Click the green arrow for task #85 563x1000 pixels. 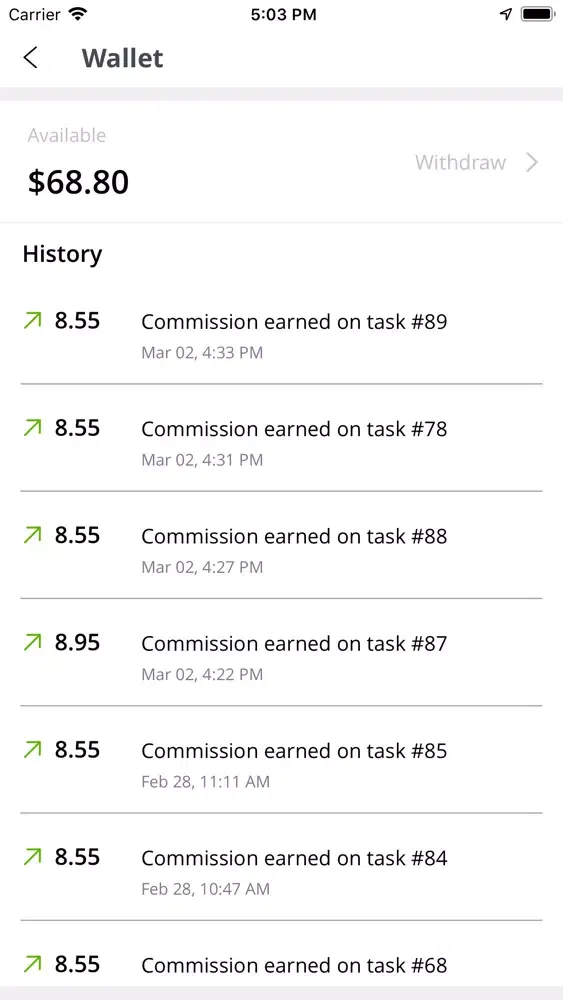pos(32,749)
